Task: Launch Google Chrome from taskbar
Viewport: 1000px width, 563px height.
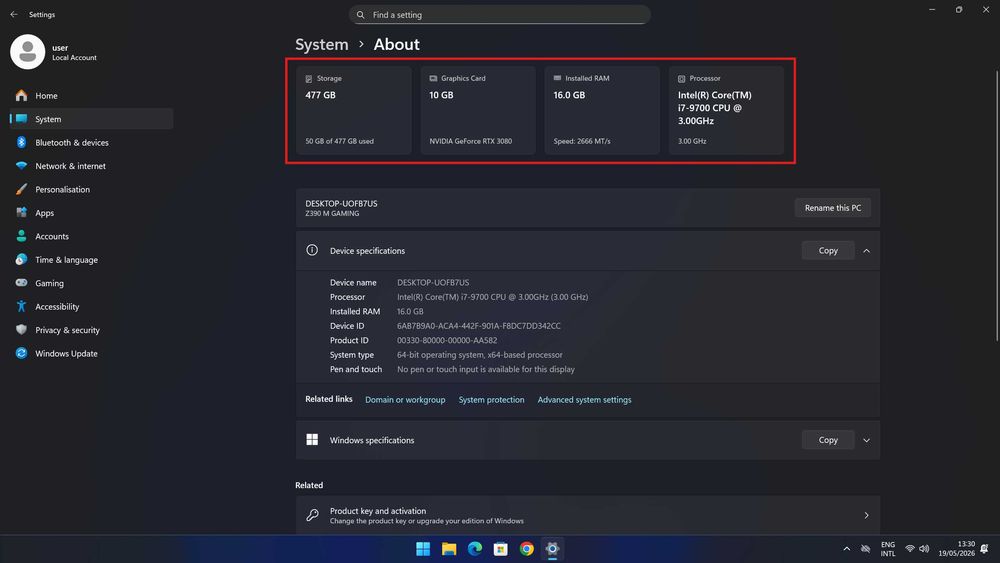Action: click(x=526, y=549)
